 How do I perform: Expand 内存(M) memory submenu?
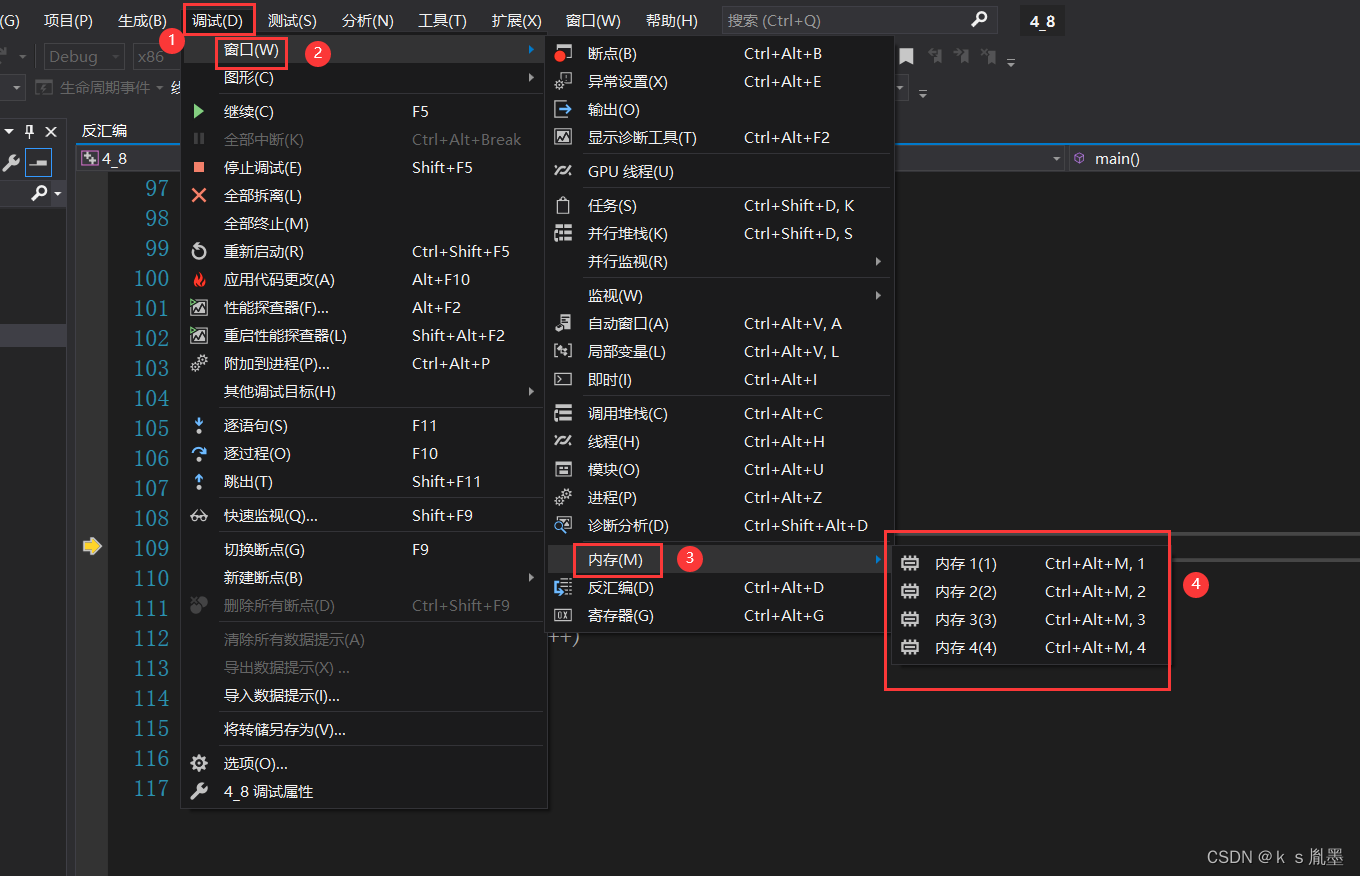(718, 559)
